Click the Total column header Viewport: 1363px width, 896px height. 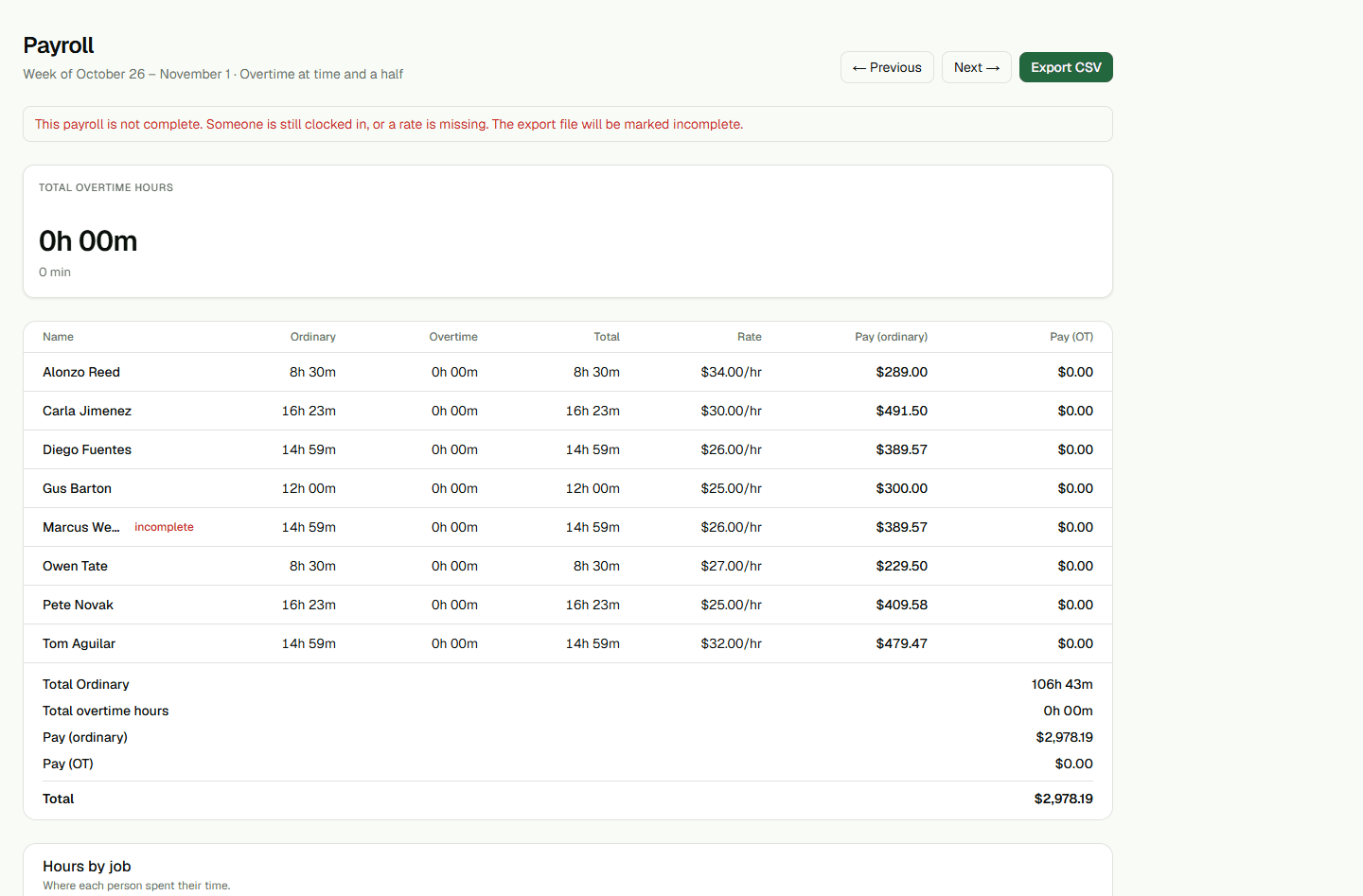click(x=607, y=337)
